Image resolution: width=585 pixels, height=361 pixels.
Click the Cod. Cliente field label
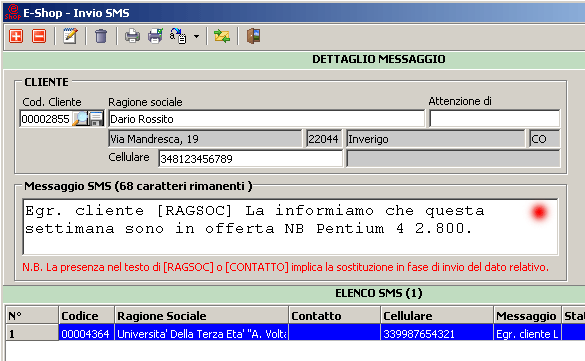tap(52, 102)
